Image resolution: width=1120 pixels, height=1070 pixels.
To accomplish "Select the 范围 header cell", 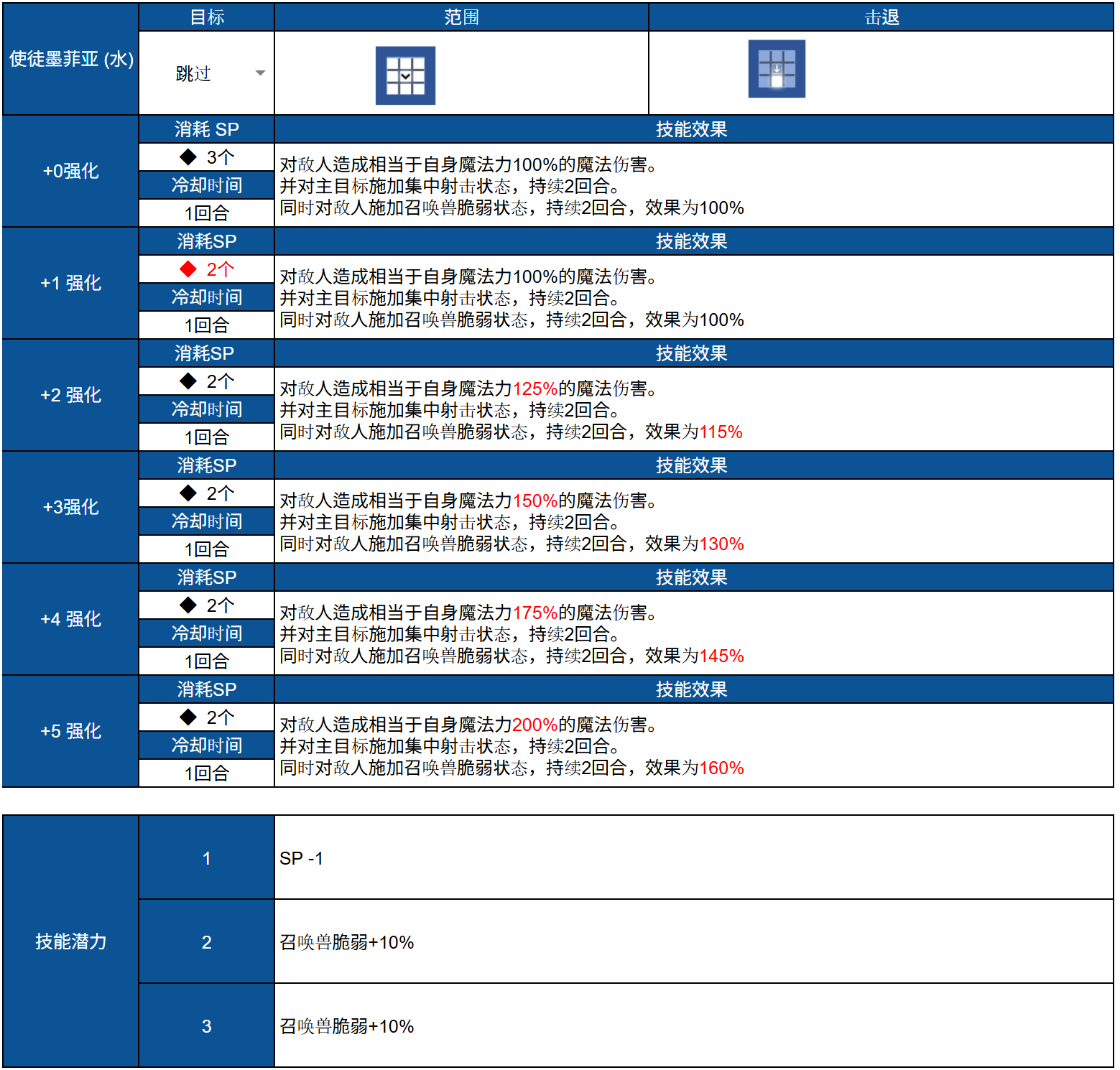I will tap(461, 17).
